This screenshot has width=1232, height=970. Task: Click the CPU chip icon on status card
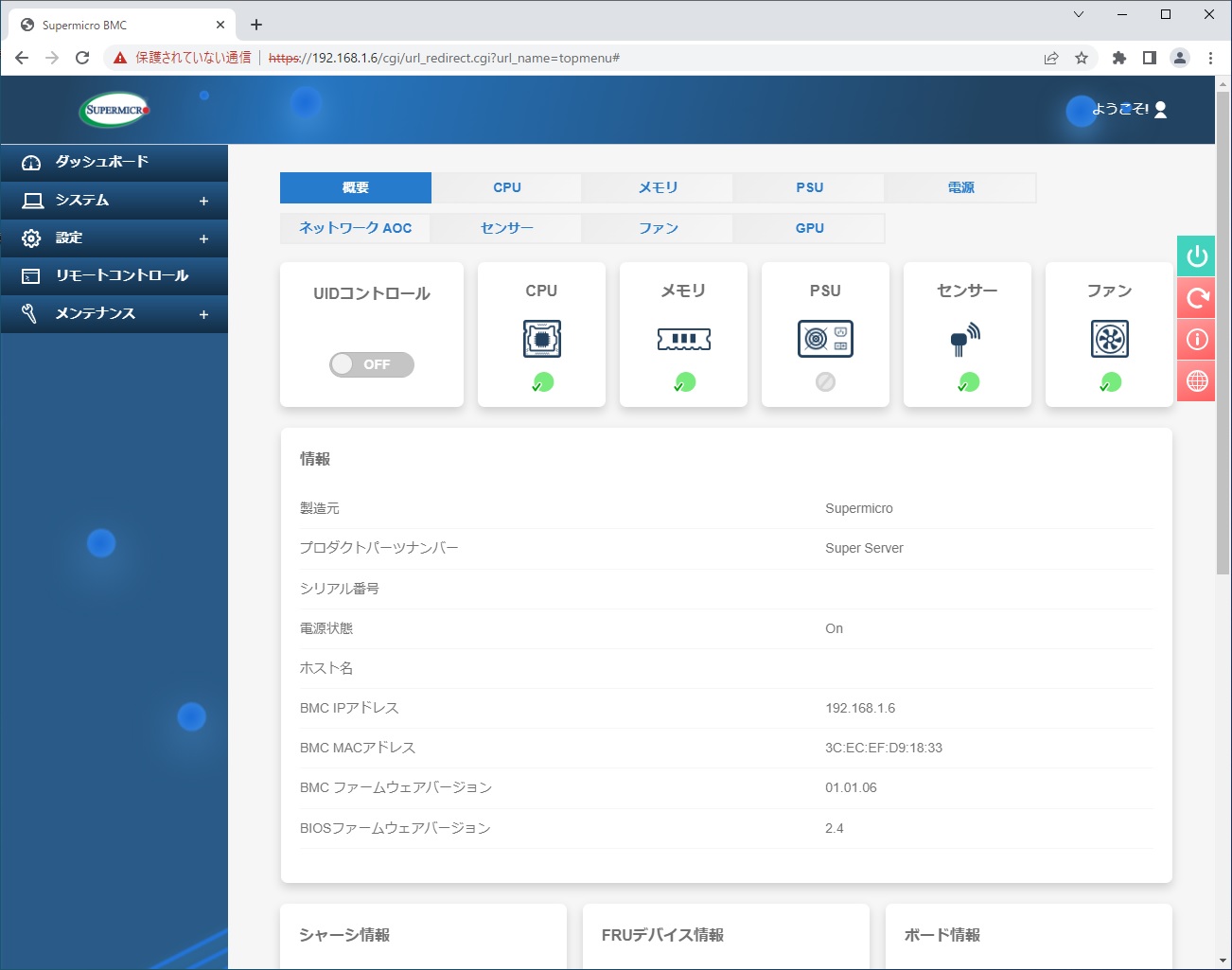click(540, 339)
